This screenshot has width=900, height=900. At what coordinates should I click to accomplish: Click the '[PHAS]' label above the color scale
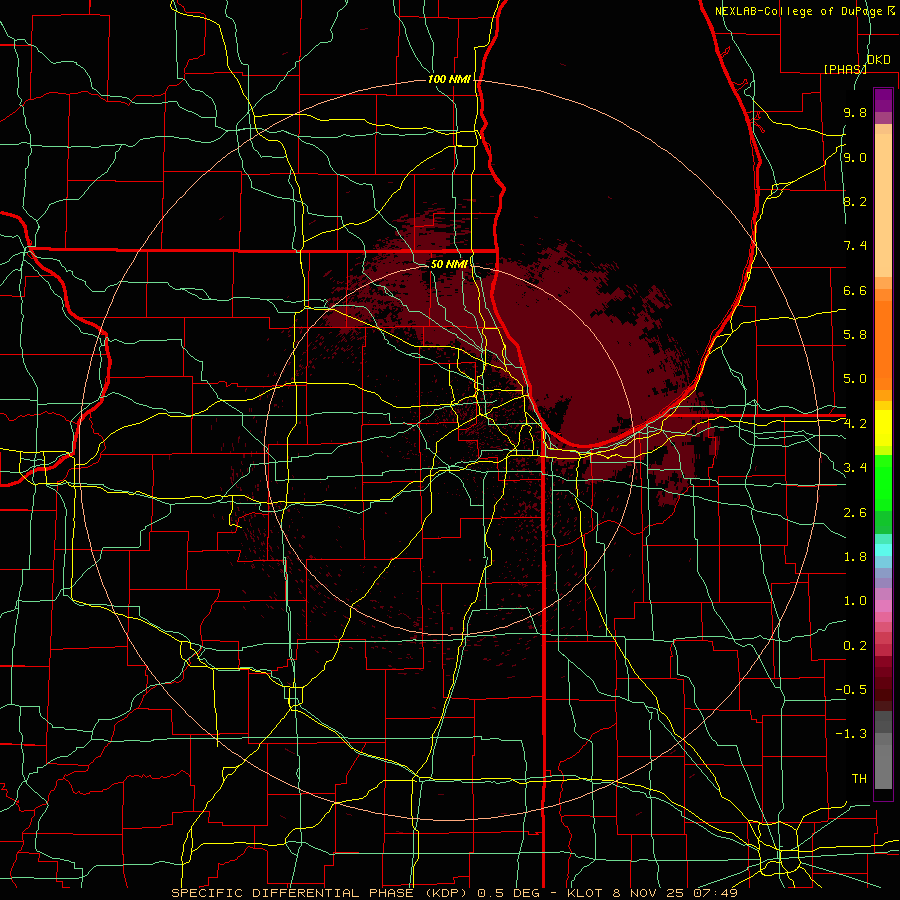(x=845, y=69)
